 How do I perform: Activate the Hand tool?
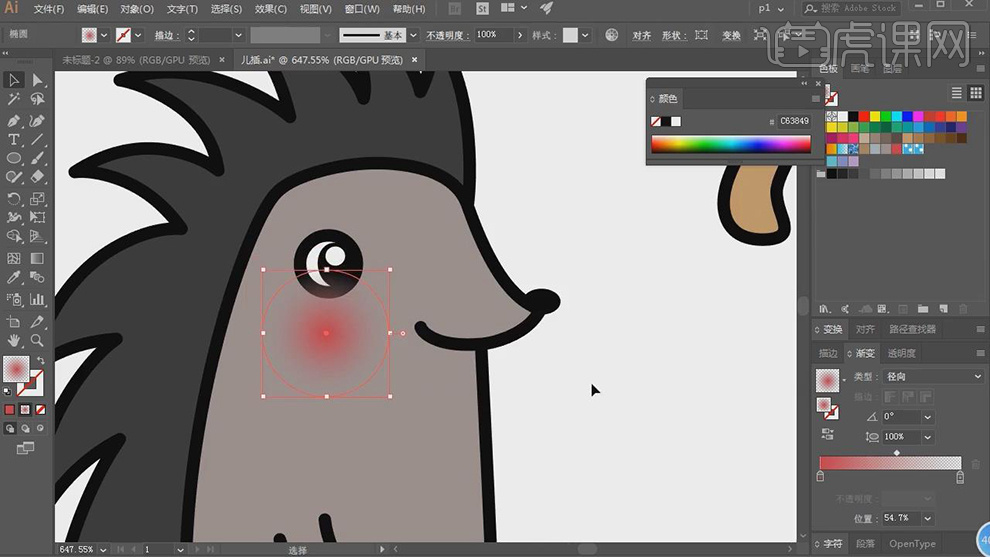pyautogui.click(x=14, y=341)
